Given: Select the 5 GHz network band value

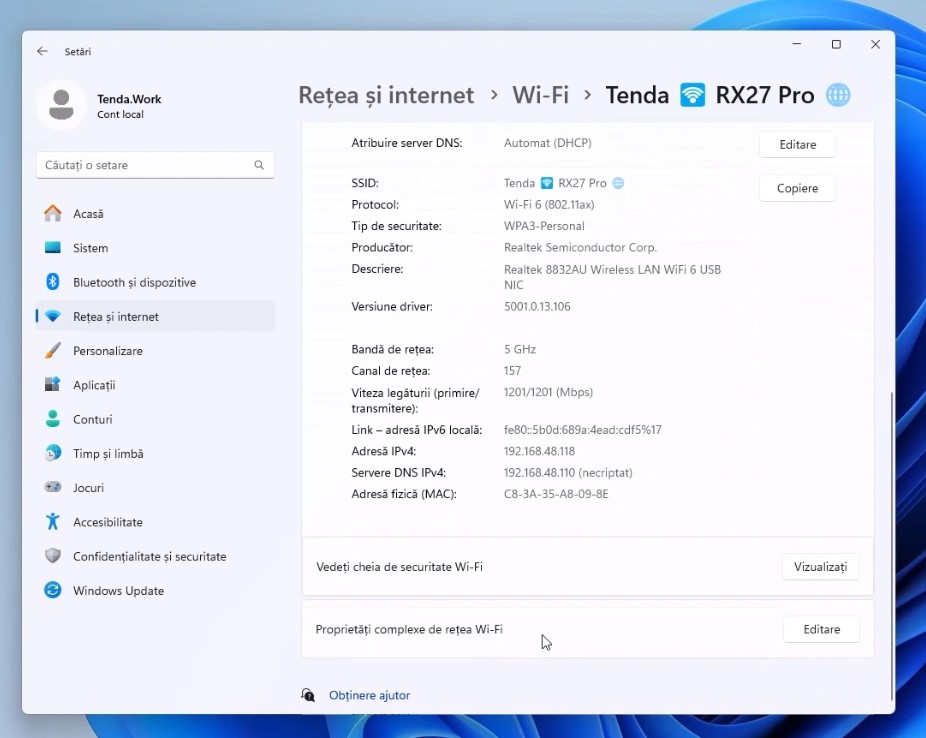Looking at the screenshot, I should (x=520, y=350).
